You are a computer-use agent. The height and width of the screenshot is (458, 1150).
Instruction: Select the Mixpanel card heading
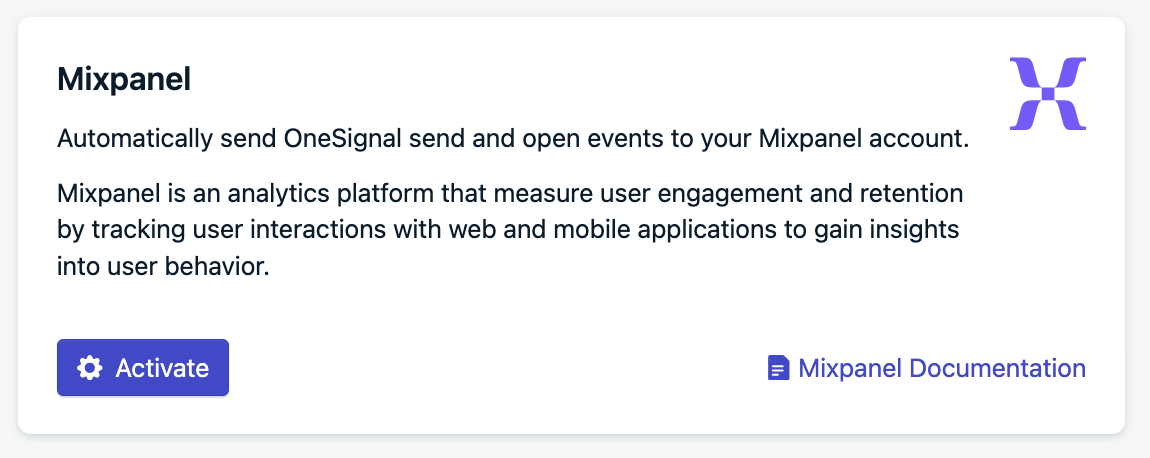pos(124,79)
